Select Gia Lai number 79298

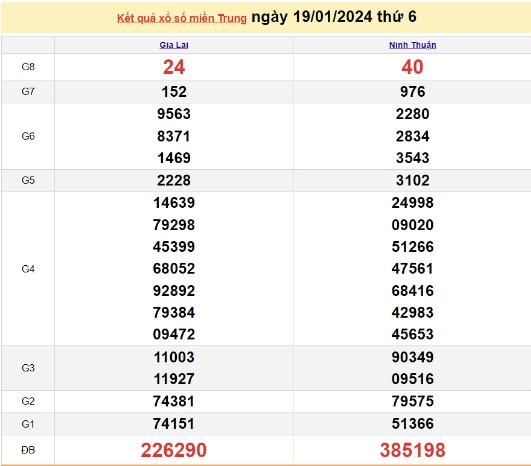coord(174,225)
